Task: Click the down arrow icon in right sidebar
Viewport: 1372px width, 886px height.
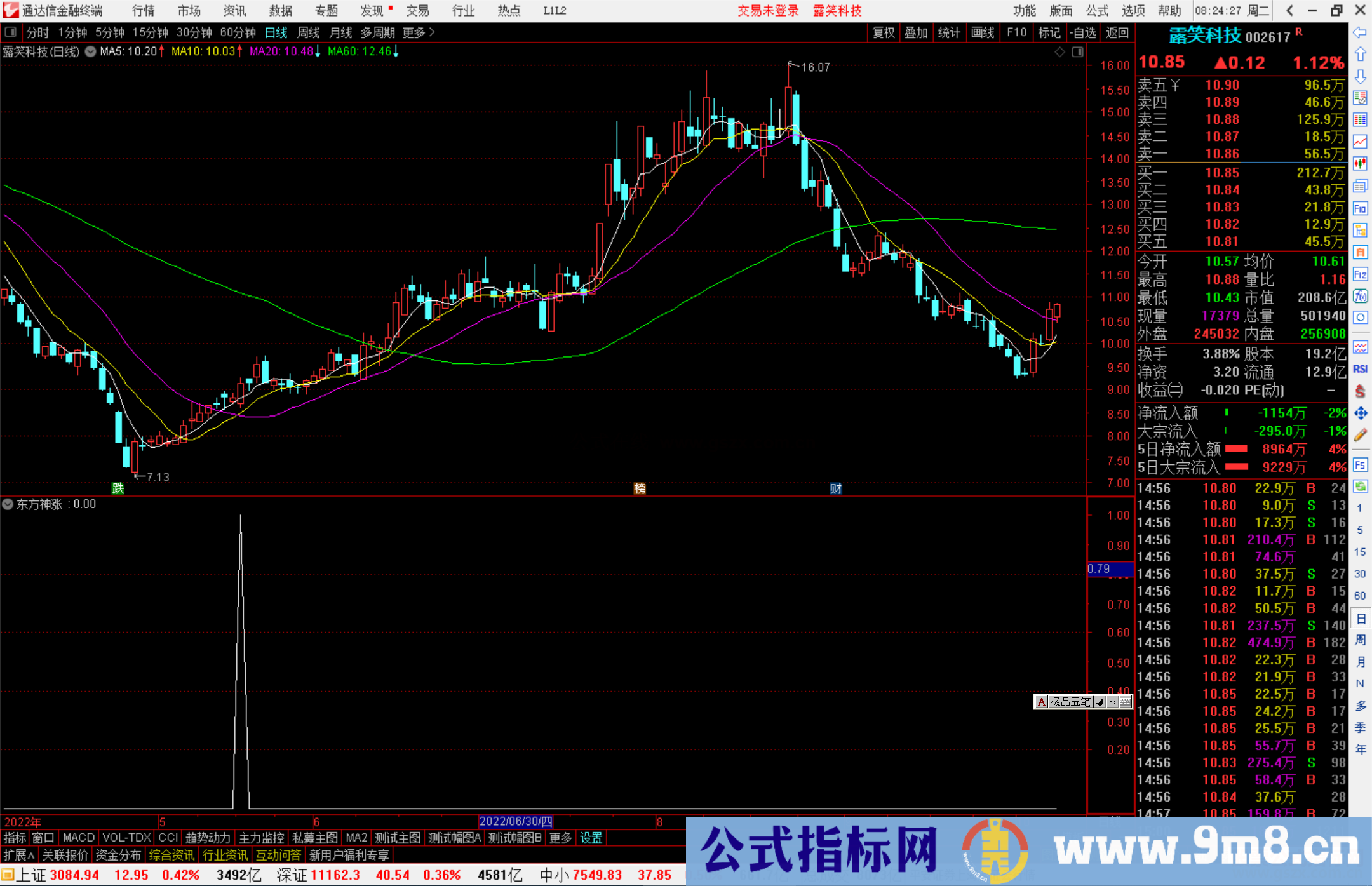Action: 1360,76
